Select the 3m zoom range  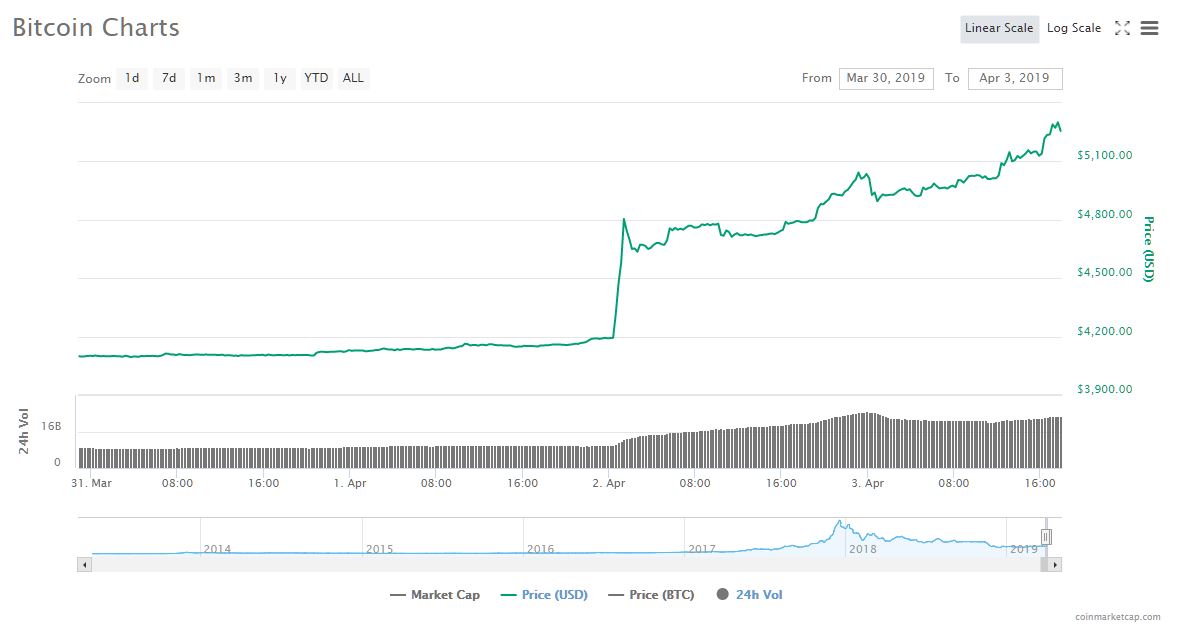tap(243, 78)
